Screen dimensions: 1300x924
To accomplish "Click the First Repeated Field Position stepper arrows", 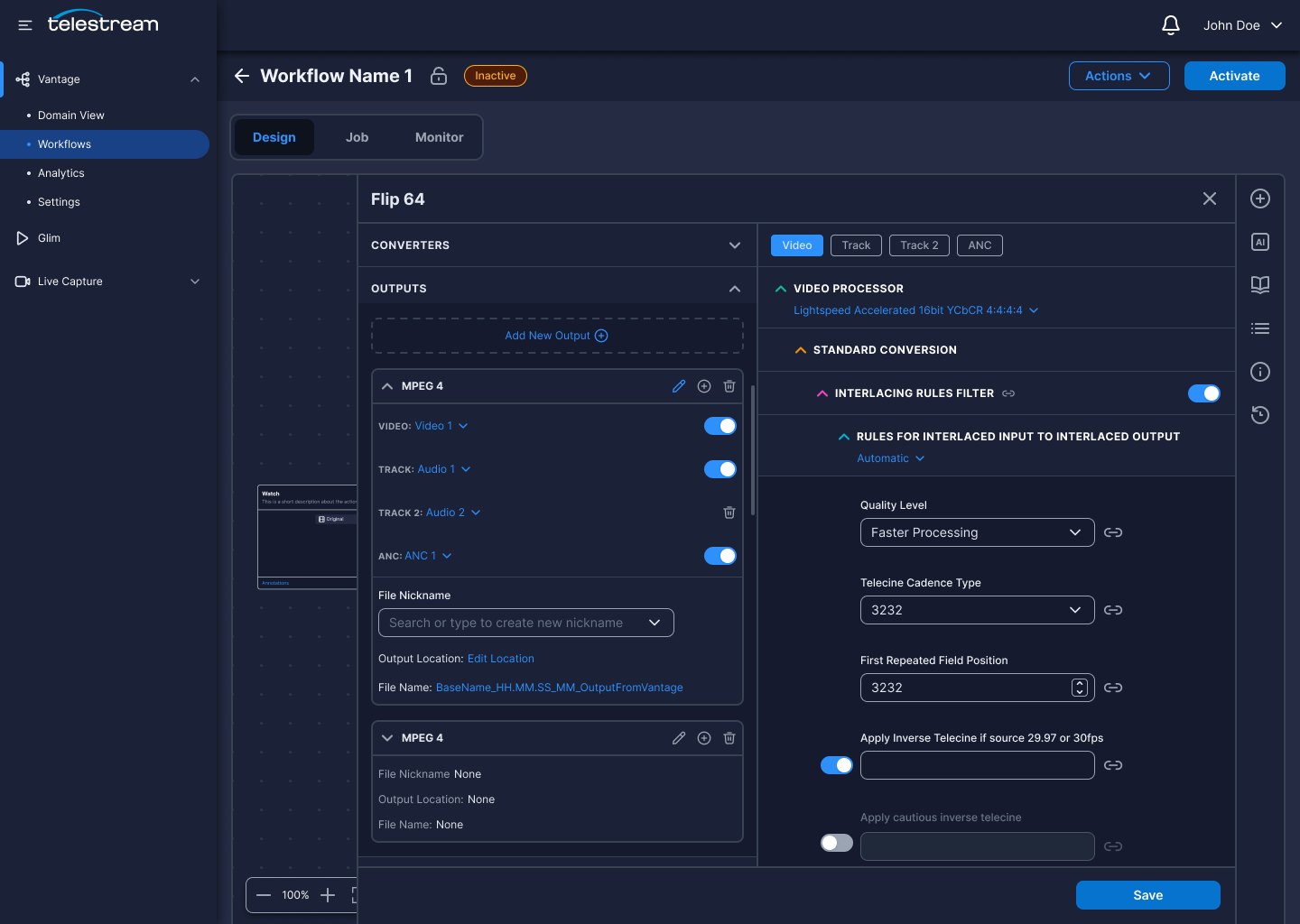I will [1080, 688].
